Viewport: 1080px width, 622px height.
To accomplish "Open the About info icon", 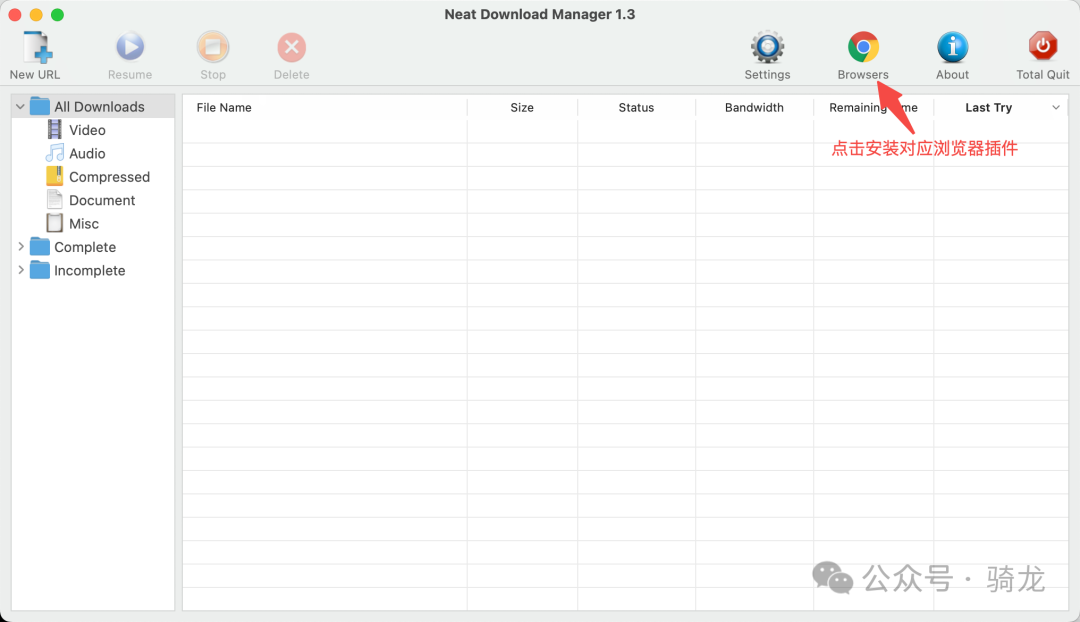I will pyautogui.click(x=953, y=48).
